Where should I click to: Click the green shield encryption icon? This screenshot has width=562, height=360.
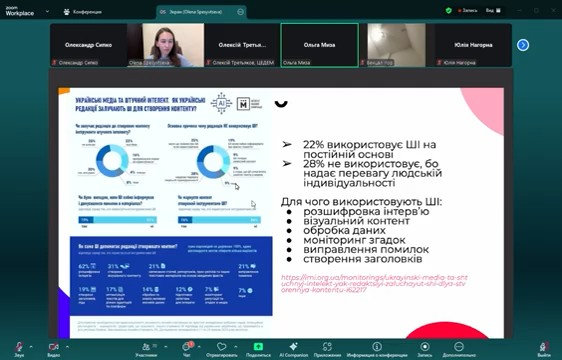448,11
